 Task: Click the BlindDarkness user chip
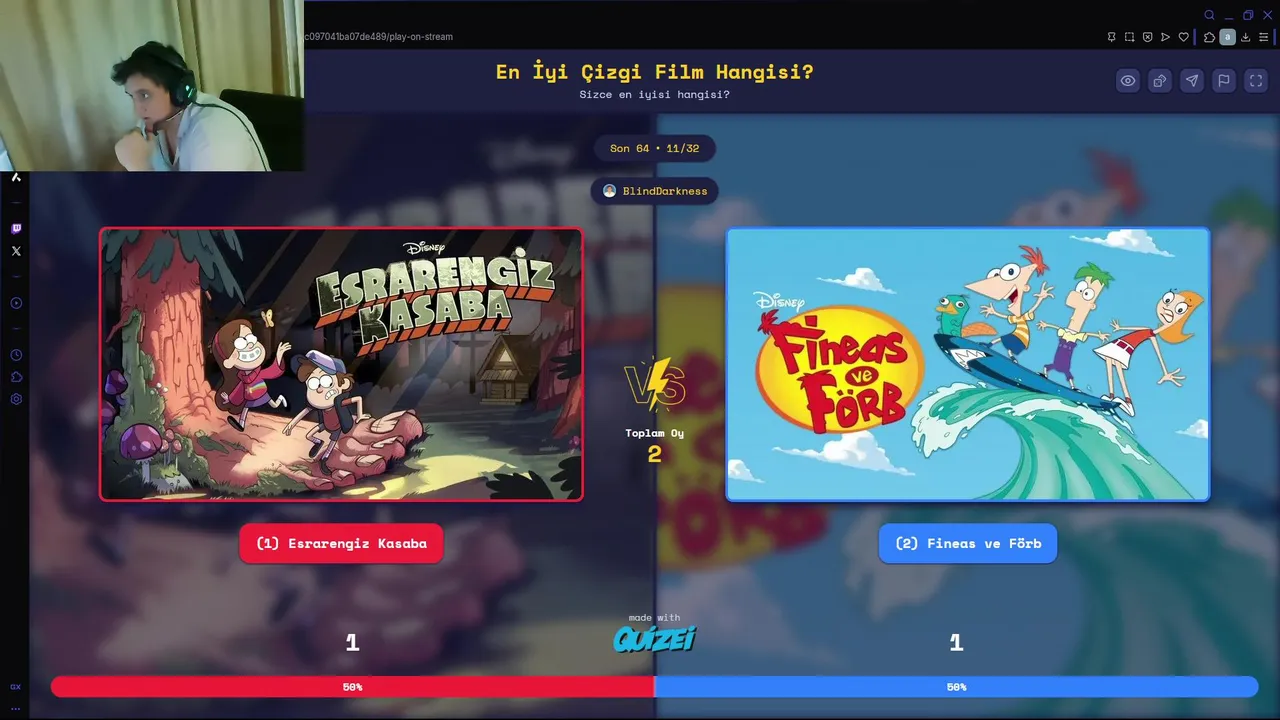(x=655, y=191)
